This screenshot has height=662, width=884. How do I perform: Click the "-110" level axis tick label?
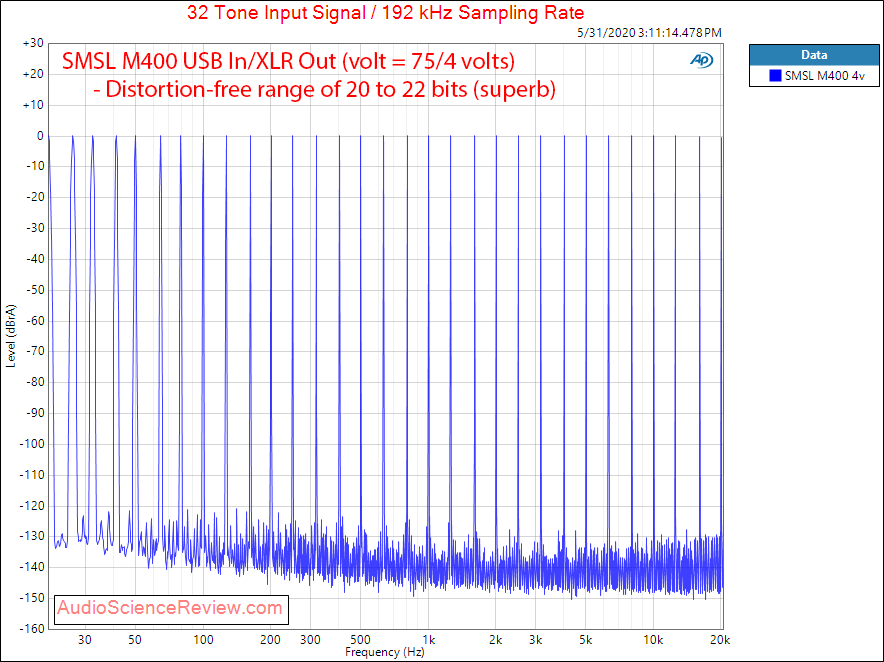[x=32, y=475]
